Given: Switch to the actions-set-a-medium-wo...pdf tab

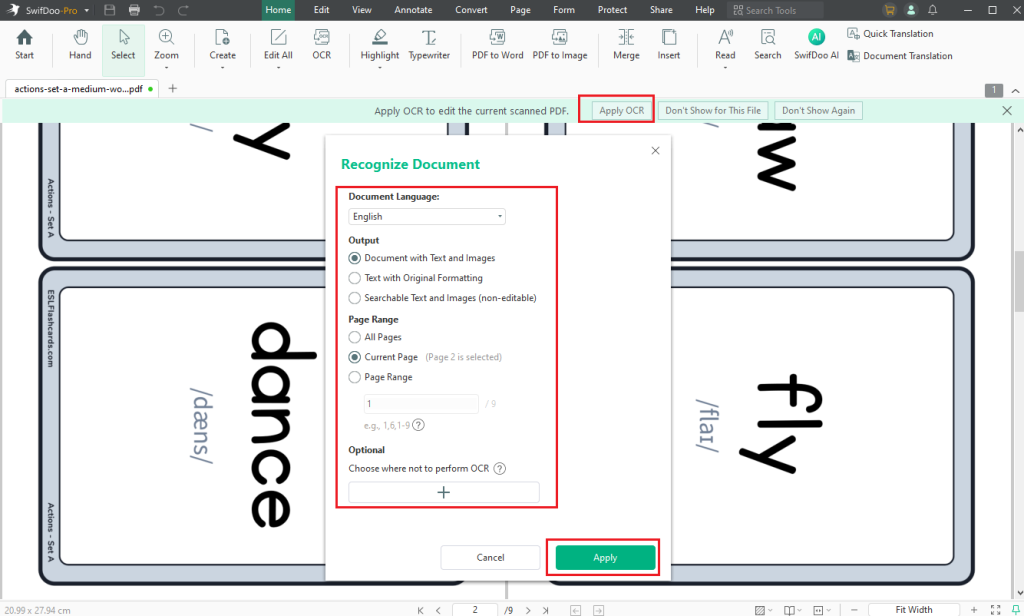Looking at the screenshot, I should pos(80,89).
